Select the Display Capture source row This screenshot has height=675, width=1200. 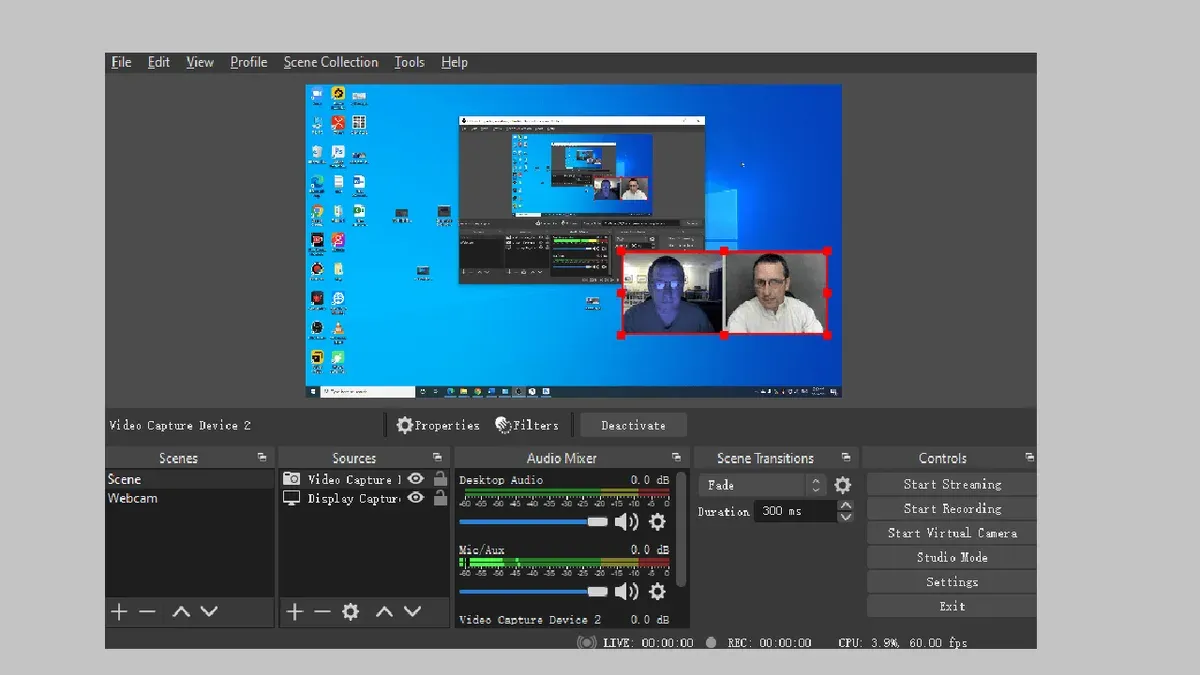pyautogui.click(x=365, y=498)
